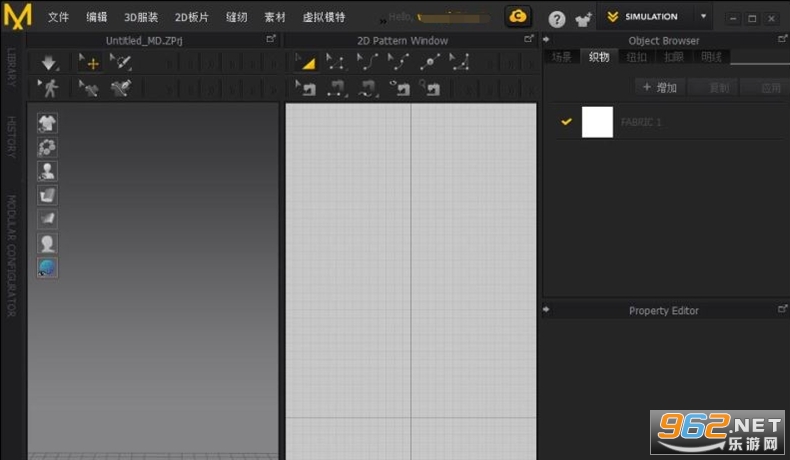Select the triangle-corner dart tool in 2D toolbar

pos(460,62)
